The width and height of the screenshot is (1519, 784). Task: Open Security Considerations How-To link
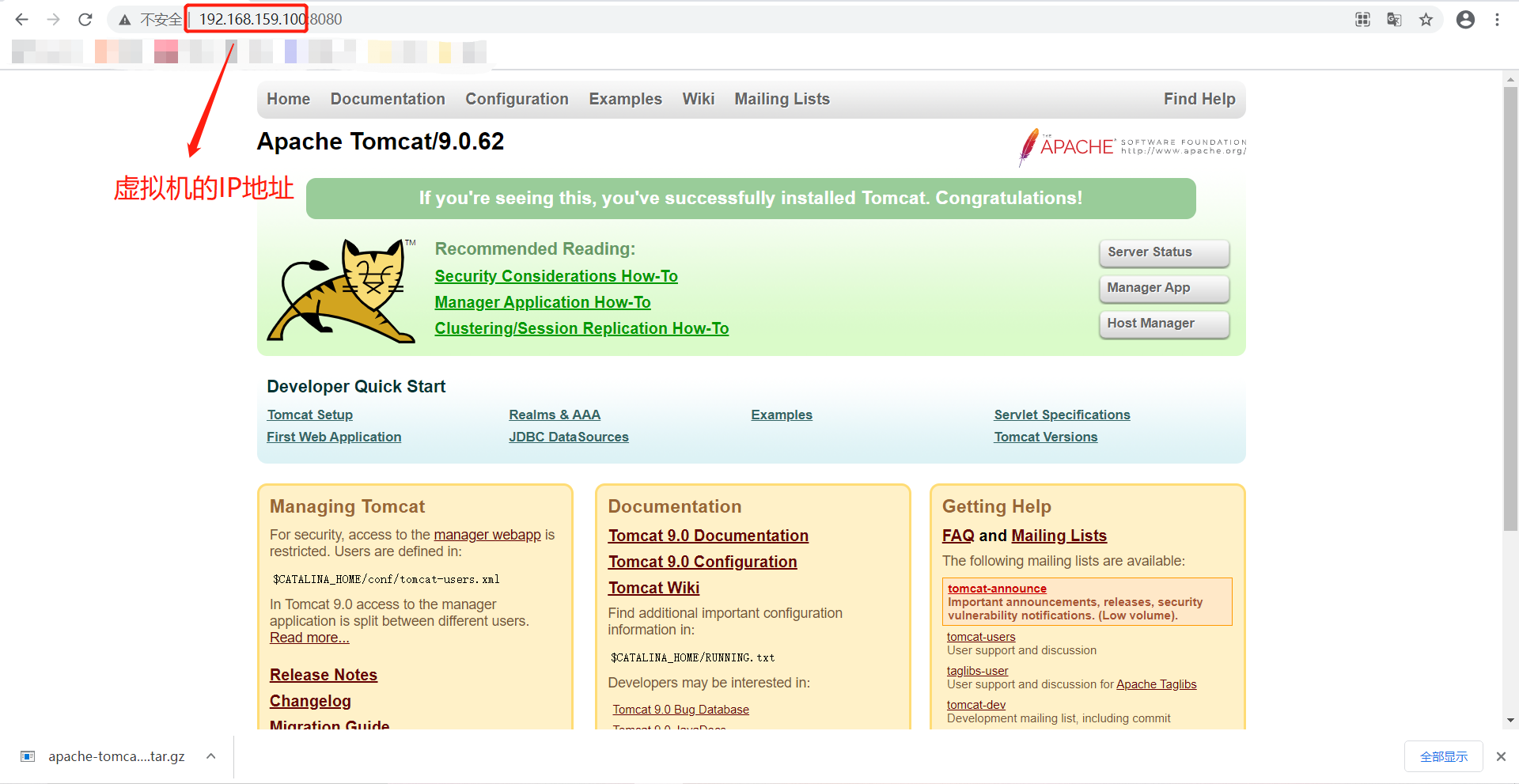[x=556, y=276]
